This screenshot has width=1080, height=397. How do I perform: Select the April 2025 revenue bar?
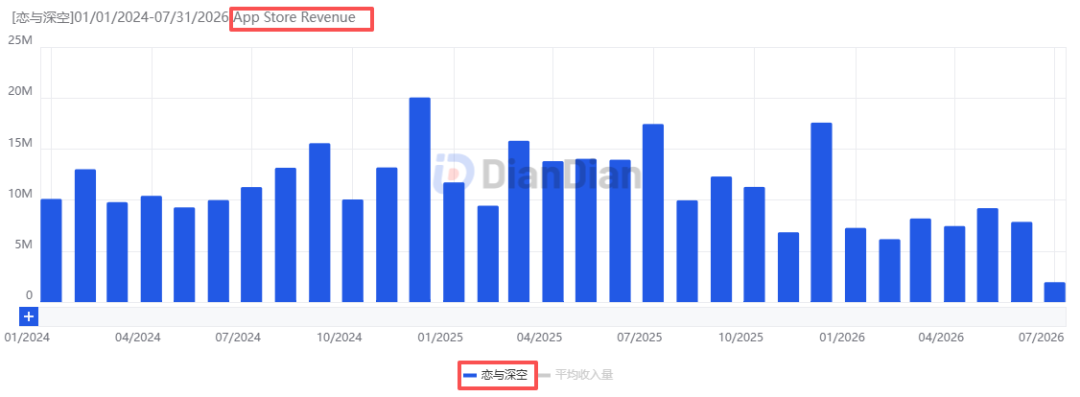point(553,232)
